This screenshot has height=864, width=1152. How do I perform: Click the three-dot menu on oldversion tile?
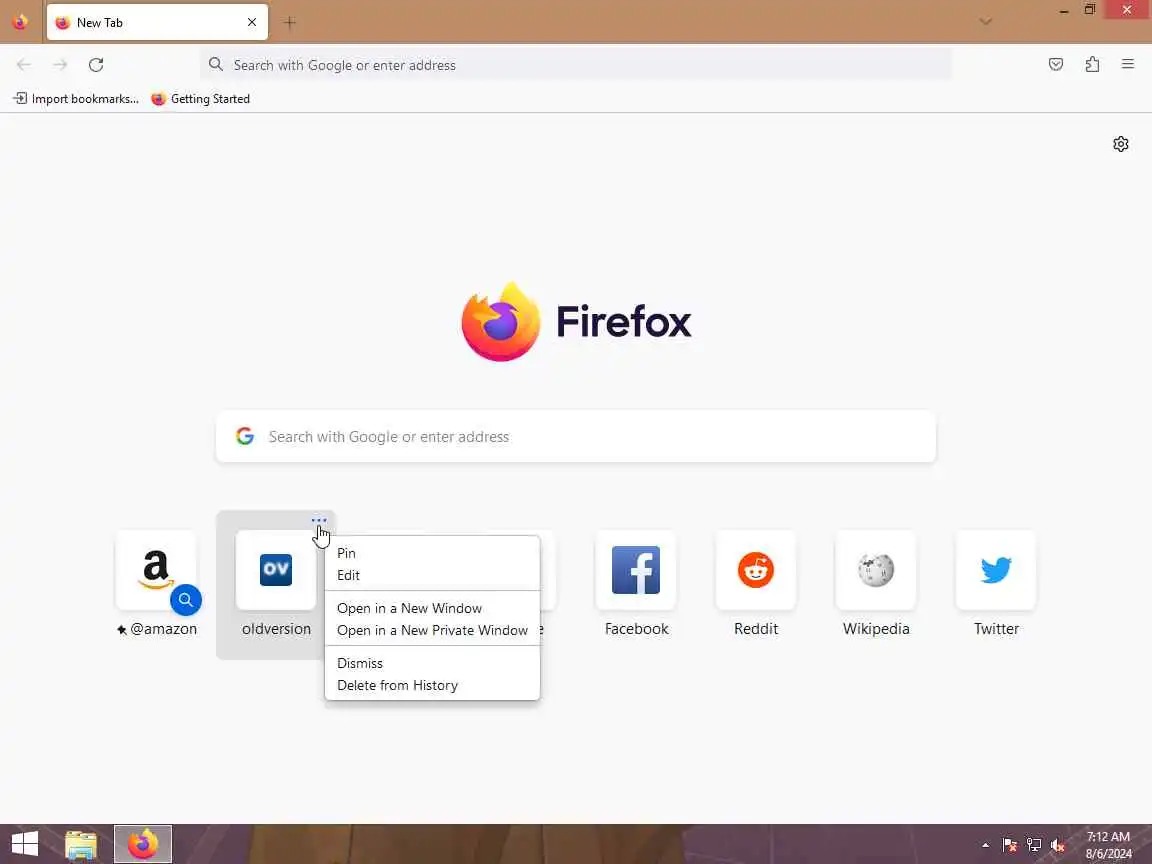(x=319, y=520)
